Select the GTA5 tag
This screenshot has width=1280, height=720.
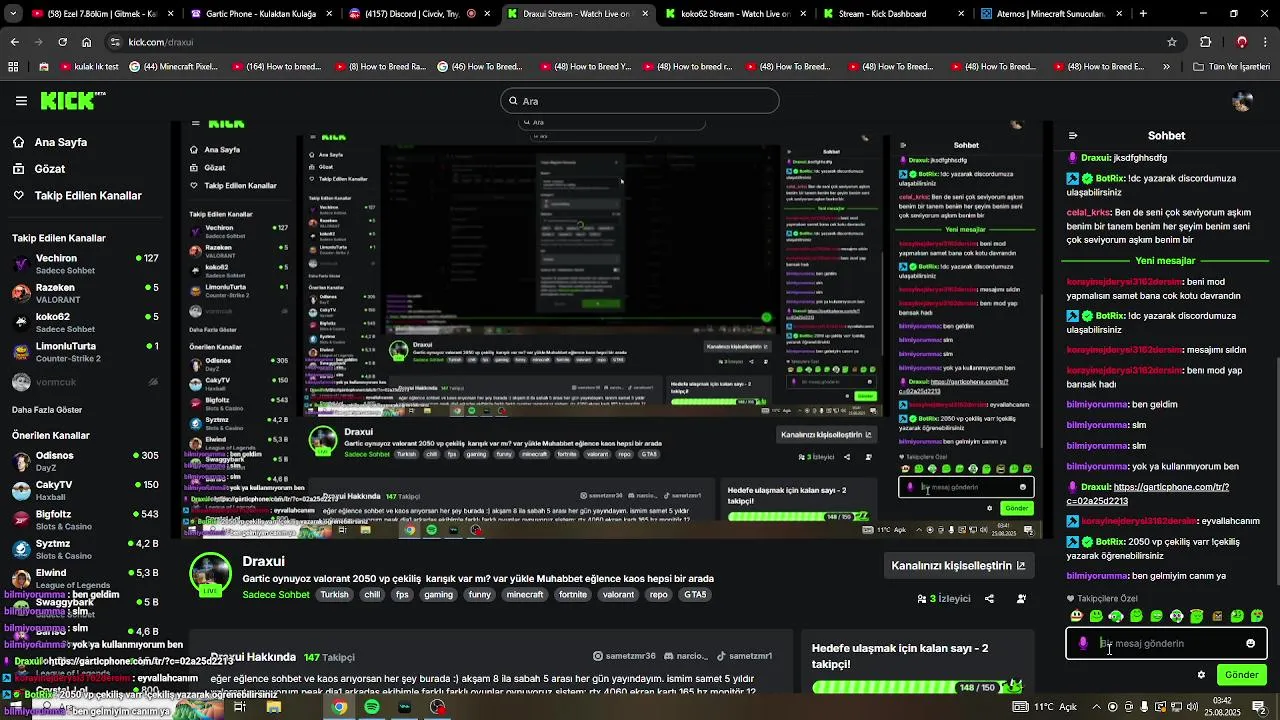coord(694,595)
